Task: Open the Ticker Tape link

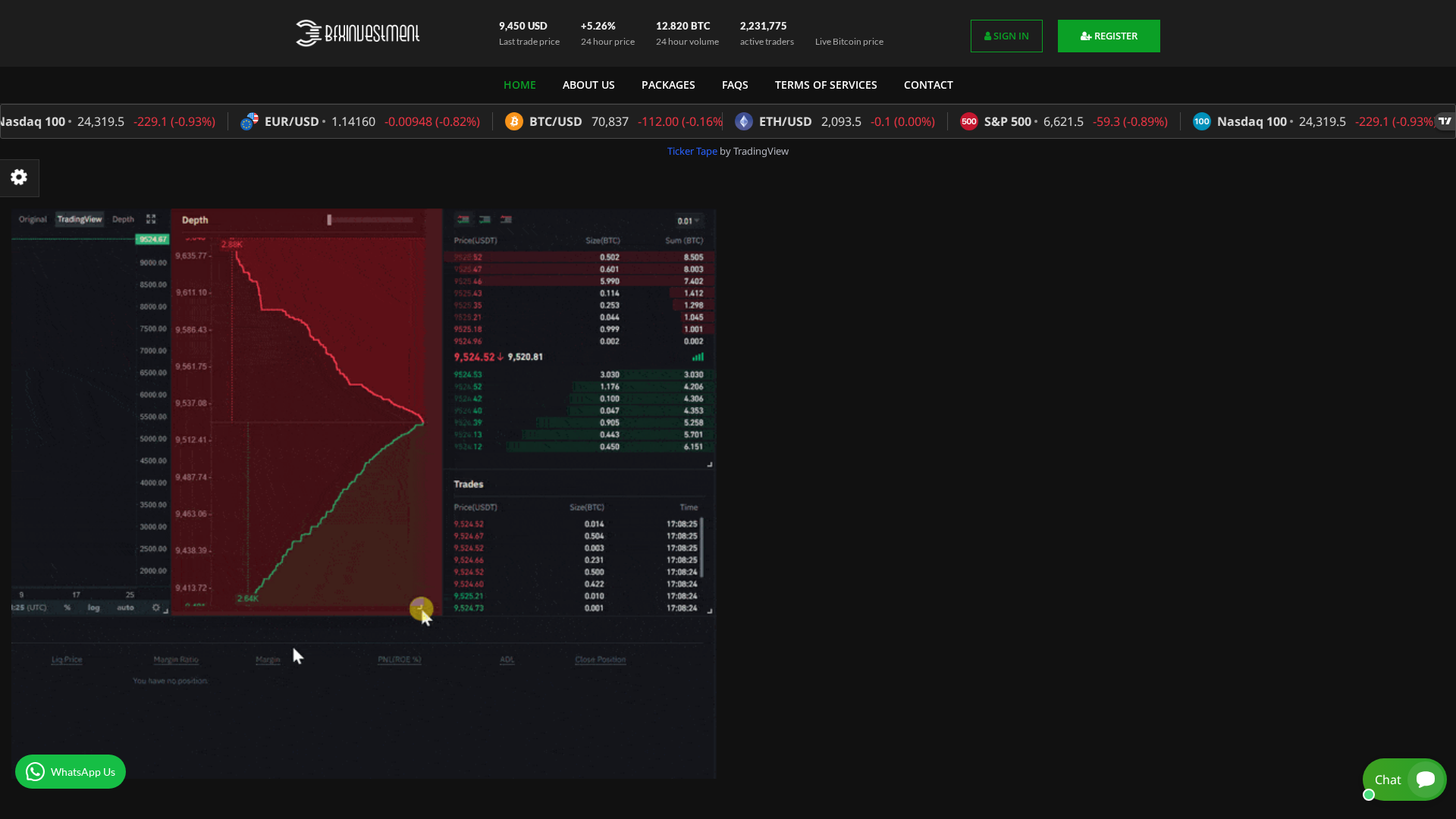Action: [691, 151]
